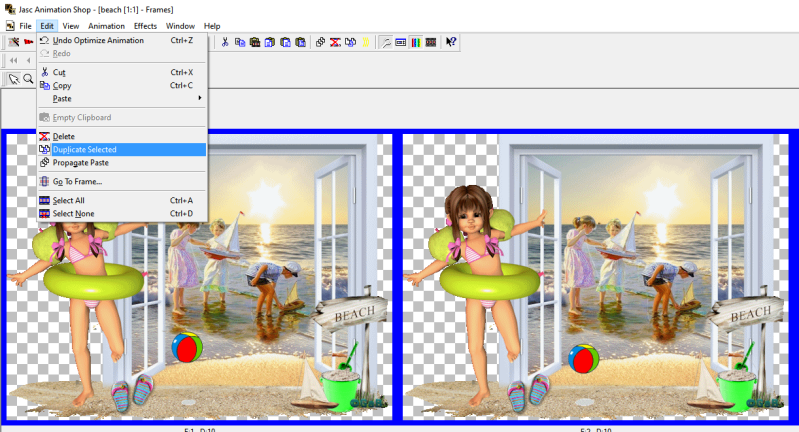Open the Go To Frame dialog

tap(77, 181)
